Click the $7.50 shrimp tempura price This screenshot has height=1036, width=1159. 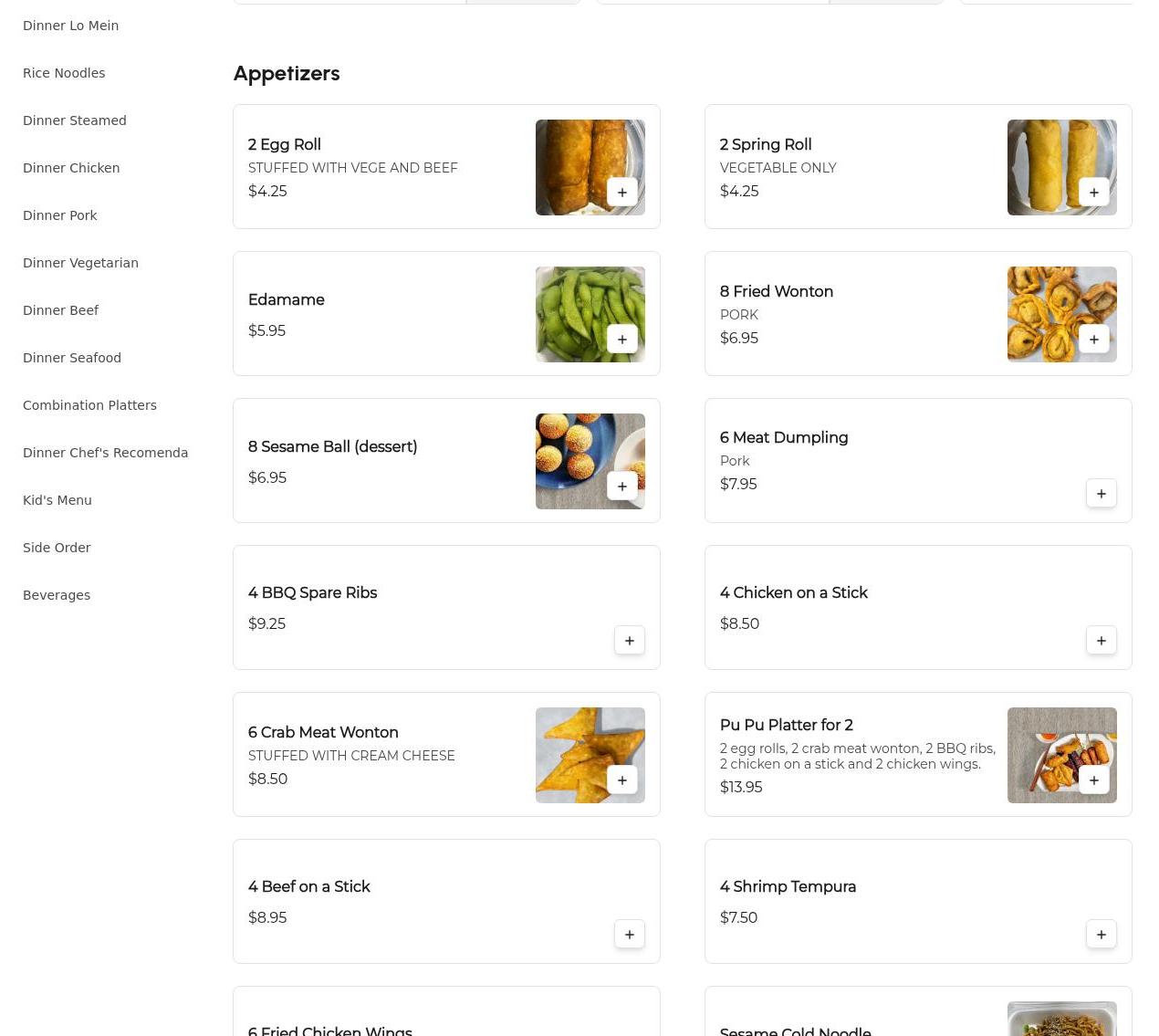(x=738, y=917)
